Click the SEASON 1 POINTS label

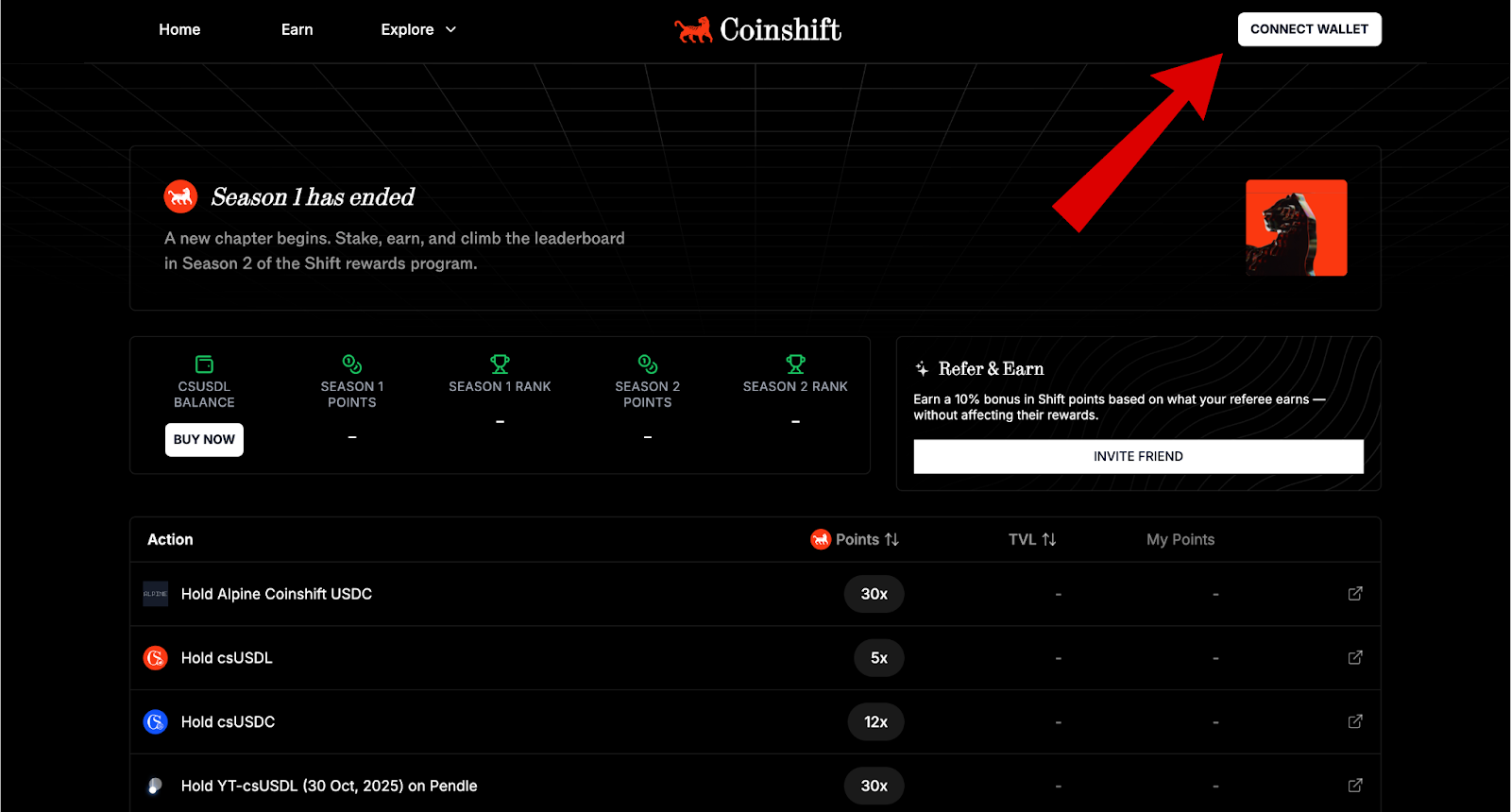pos(352,395)
